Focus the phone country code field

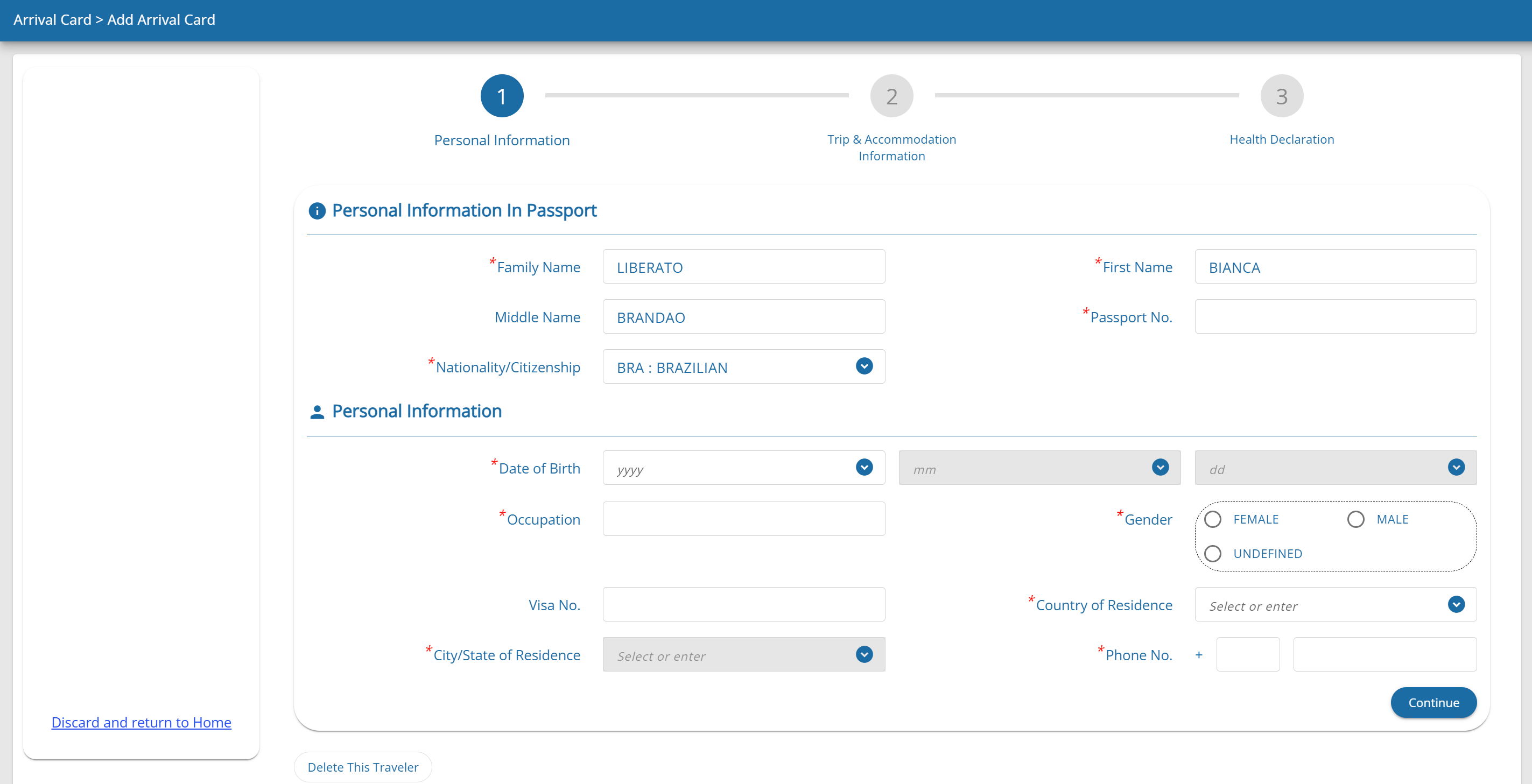coord(1248,654)
